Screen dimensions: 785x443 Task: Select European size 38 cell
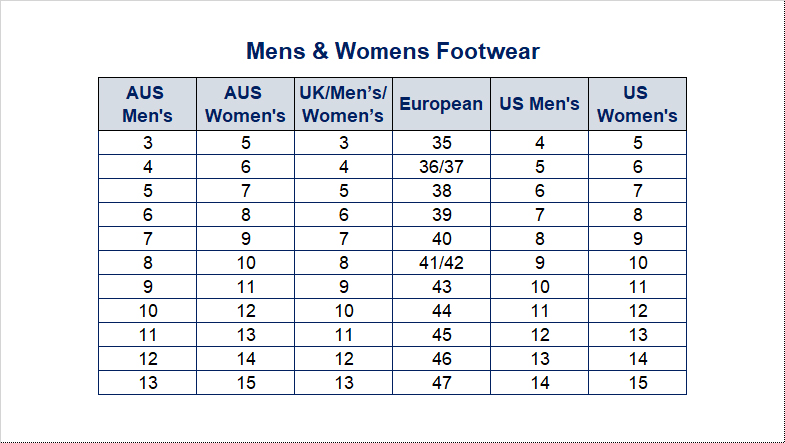pyautogui.click(x=441, y=191)
